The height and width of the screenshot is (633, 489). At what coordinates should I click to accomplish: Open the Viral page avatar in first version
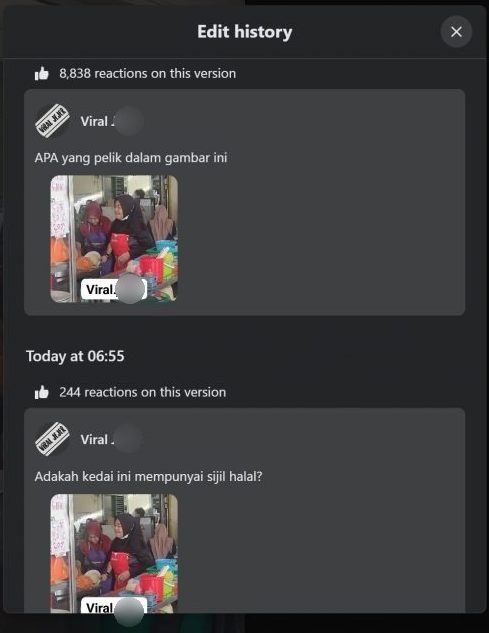(52, 121)
